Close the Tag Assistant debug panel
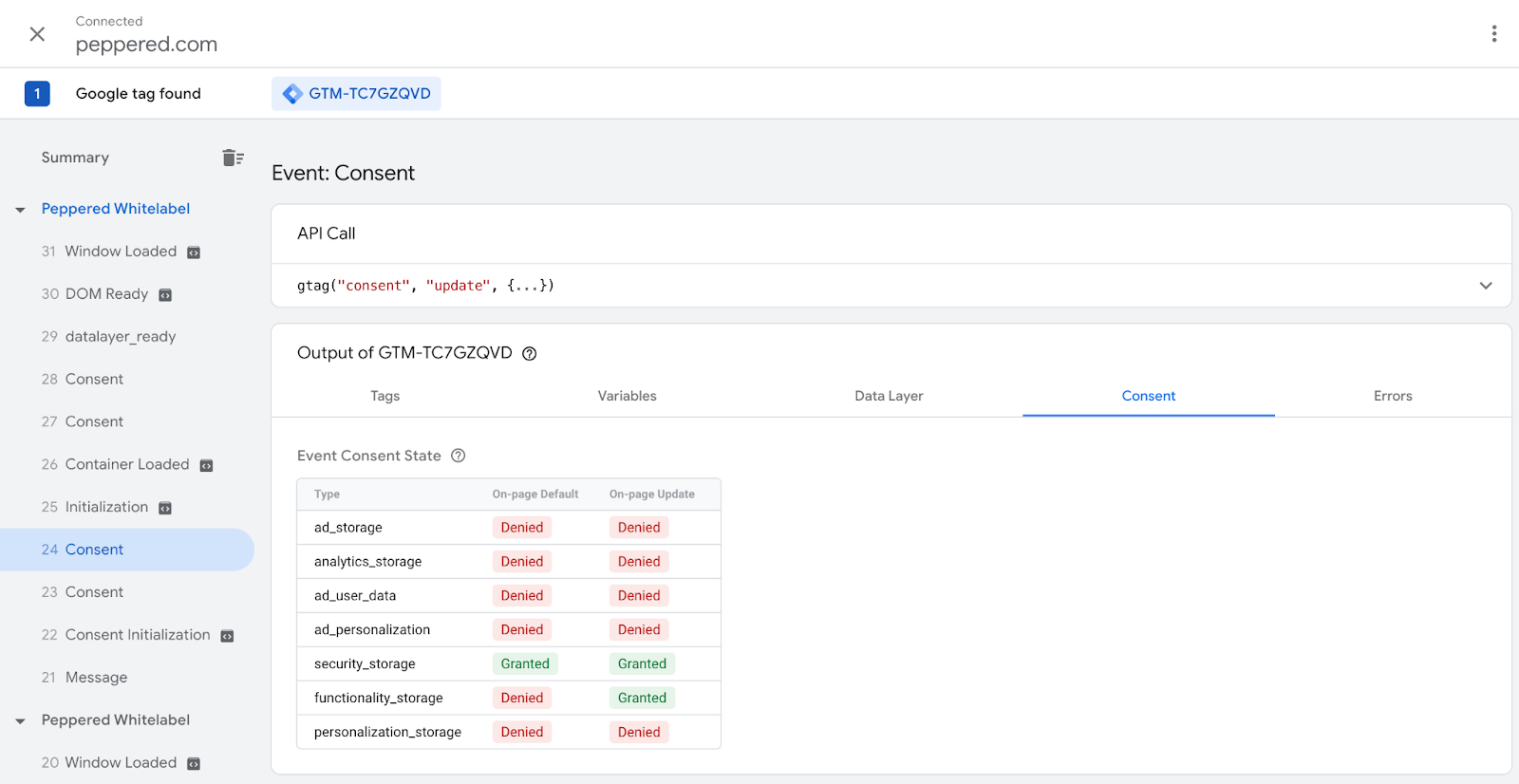Viewport: 1519px width, 784px height. click(x=37, y=34)
